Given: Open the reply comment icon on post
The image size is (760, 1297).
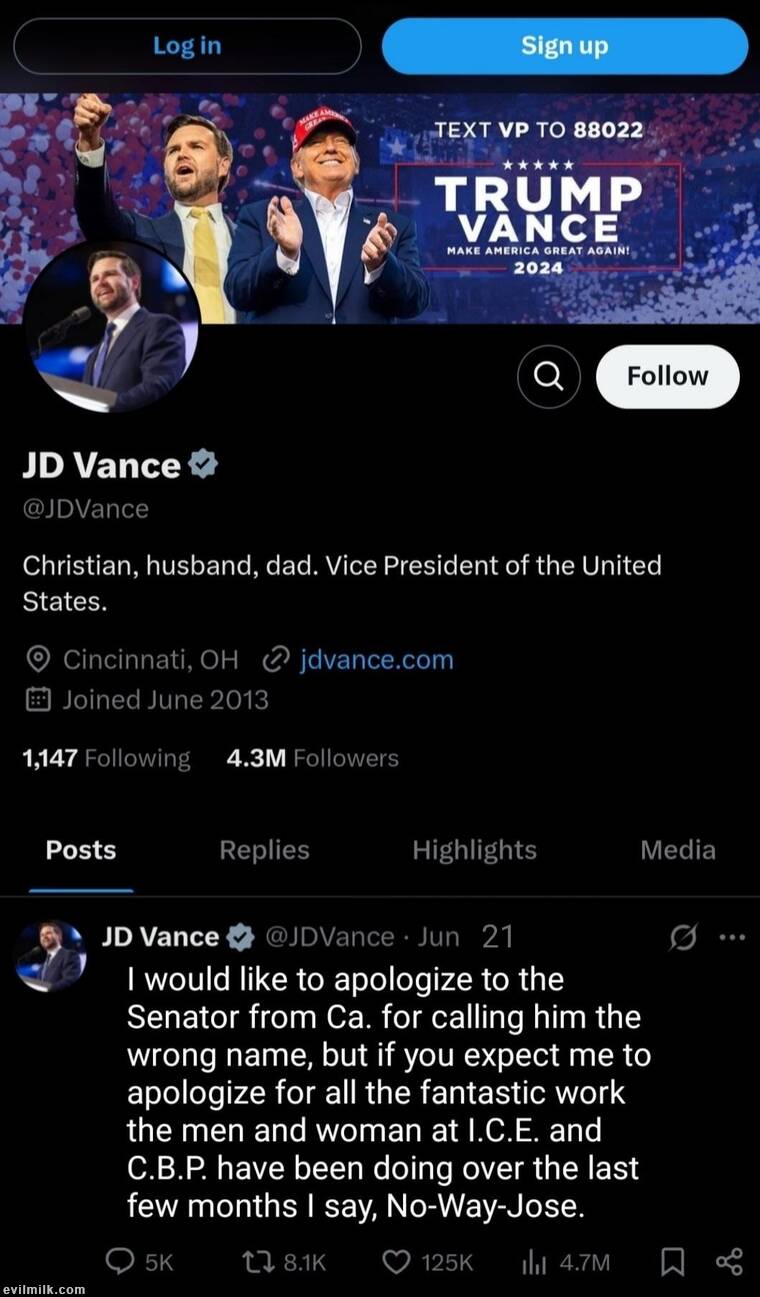Looking at the screenshot, I should [x=120, y=1262].
